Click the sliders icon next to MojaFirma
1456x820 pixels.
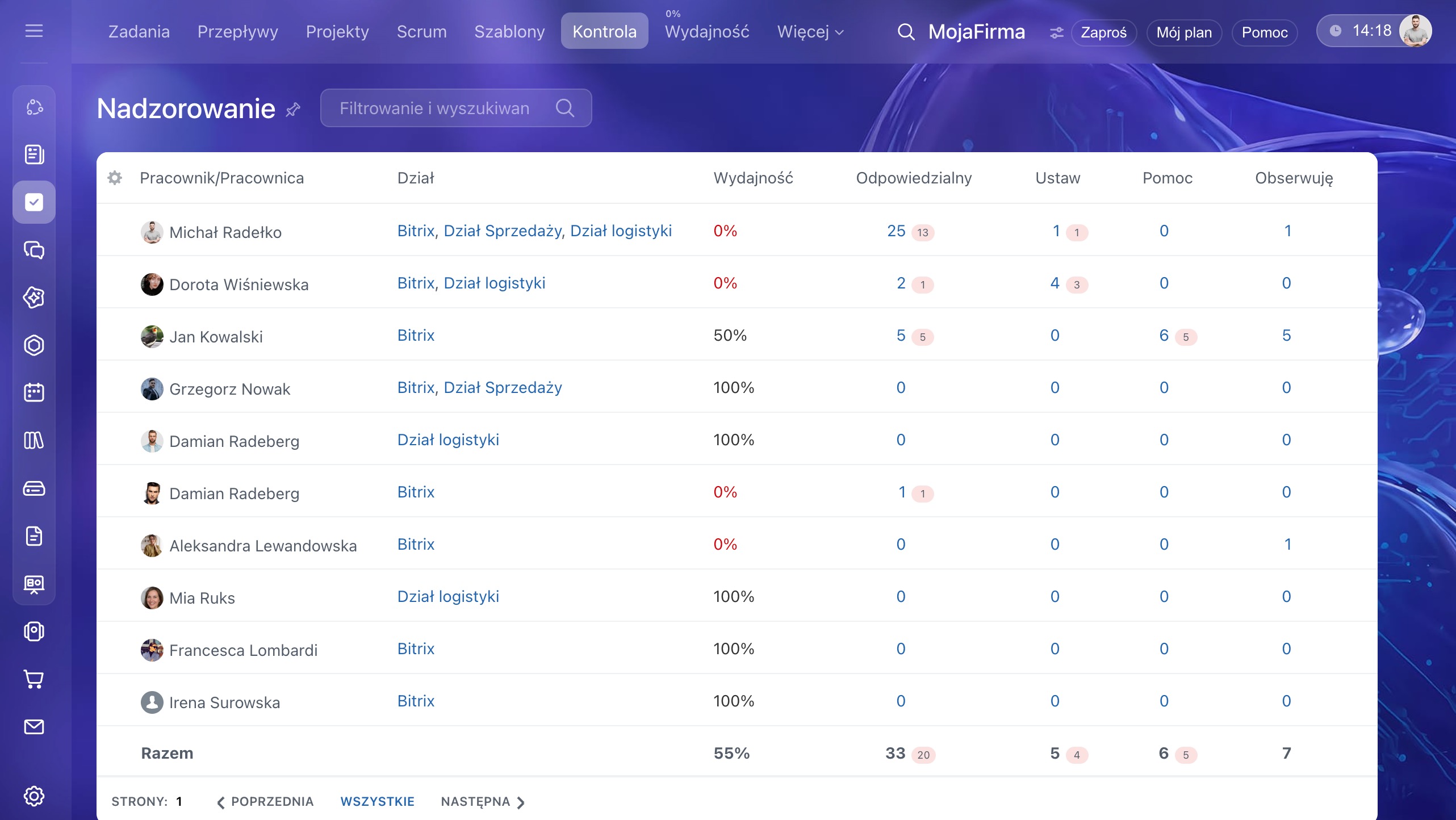(x=1056, y=33)
